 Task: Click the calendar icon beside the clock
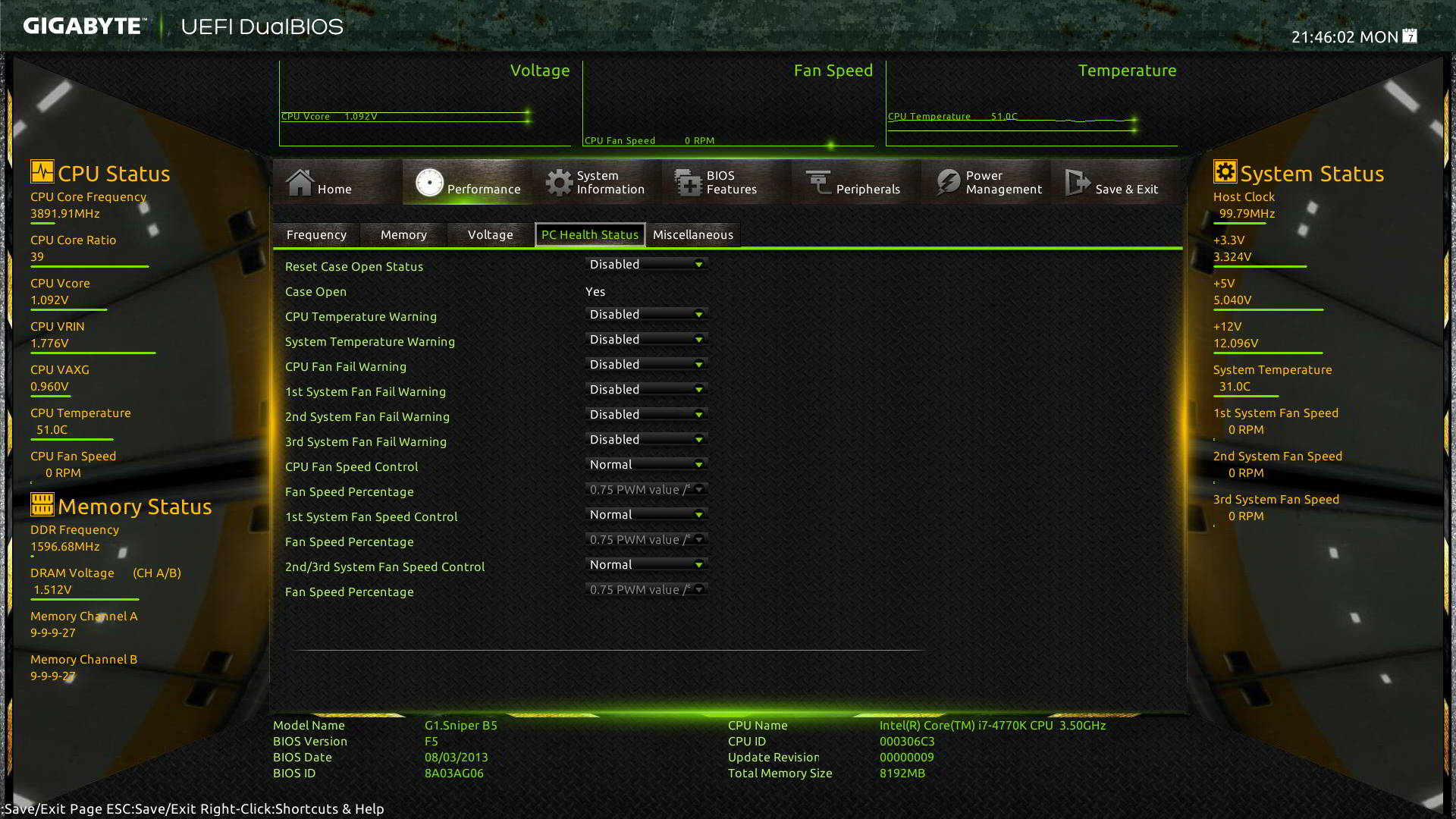tap(1410, 36)
